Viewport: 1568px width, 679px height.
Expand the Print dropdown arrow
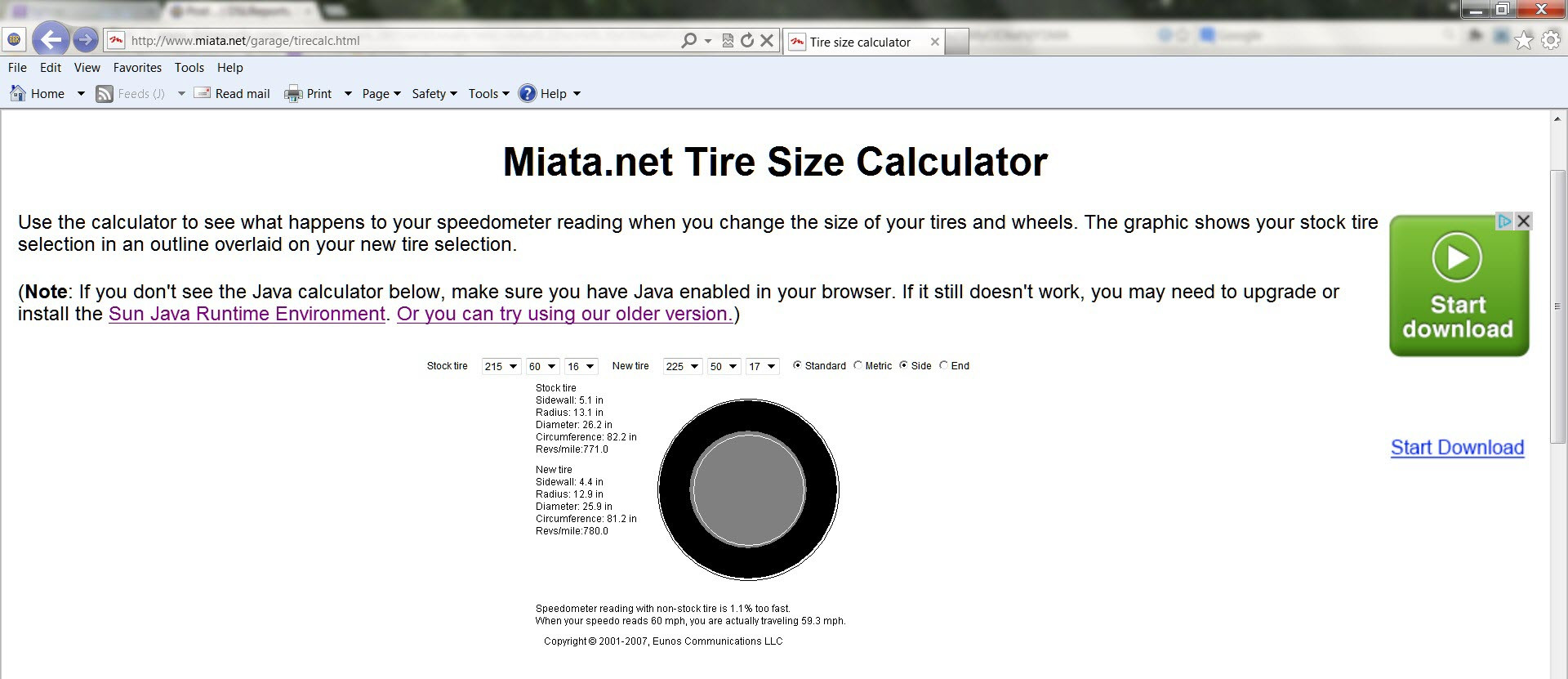[348, 94]
